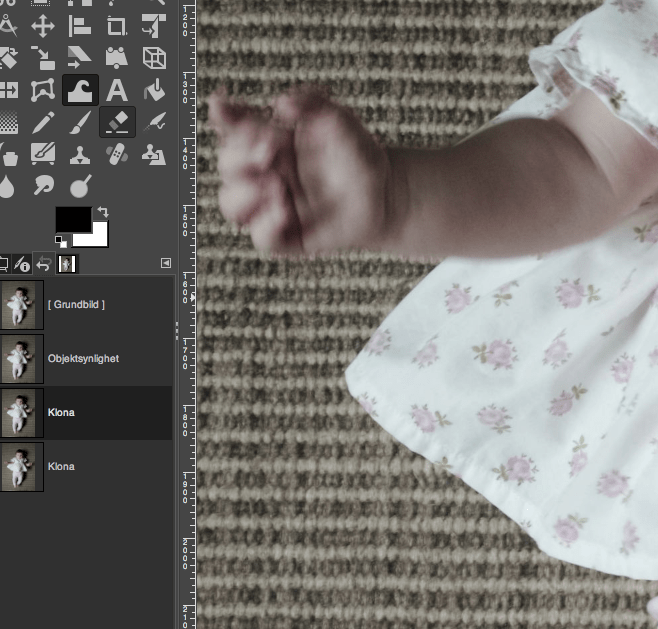
Task: Select the Dodge/Burn tool
Action: click(80, 186)
